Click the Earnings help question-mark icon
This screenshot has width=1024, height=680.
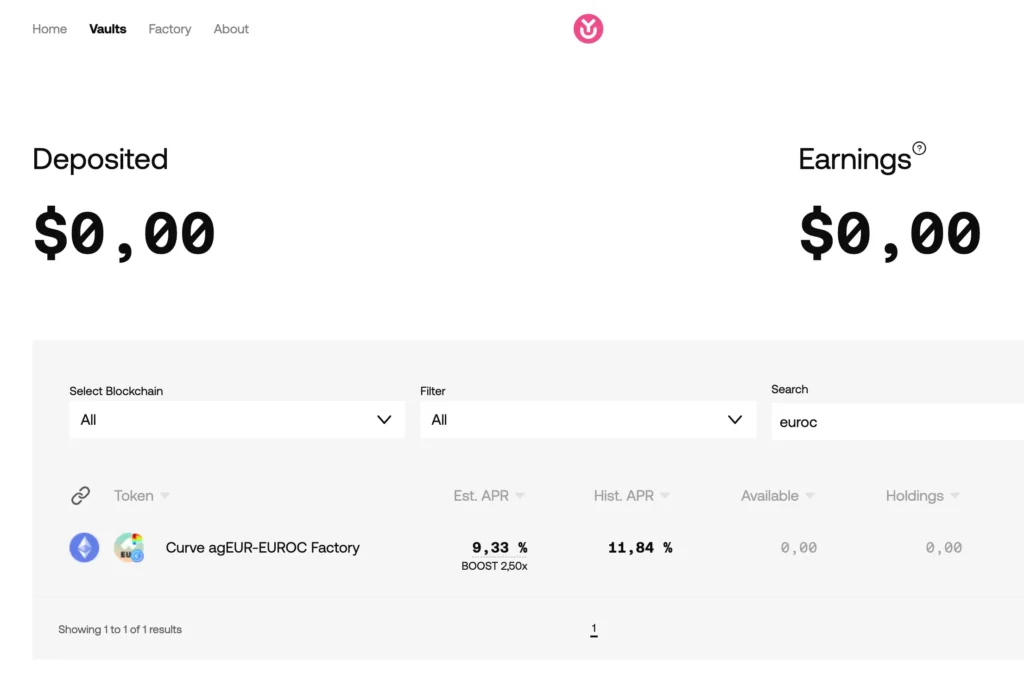(919, 148)
